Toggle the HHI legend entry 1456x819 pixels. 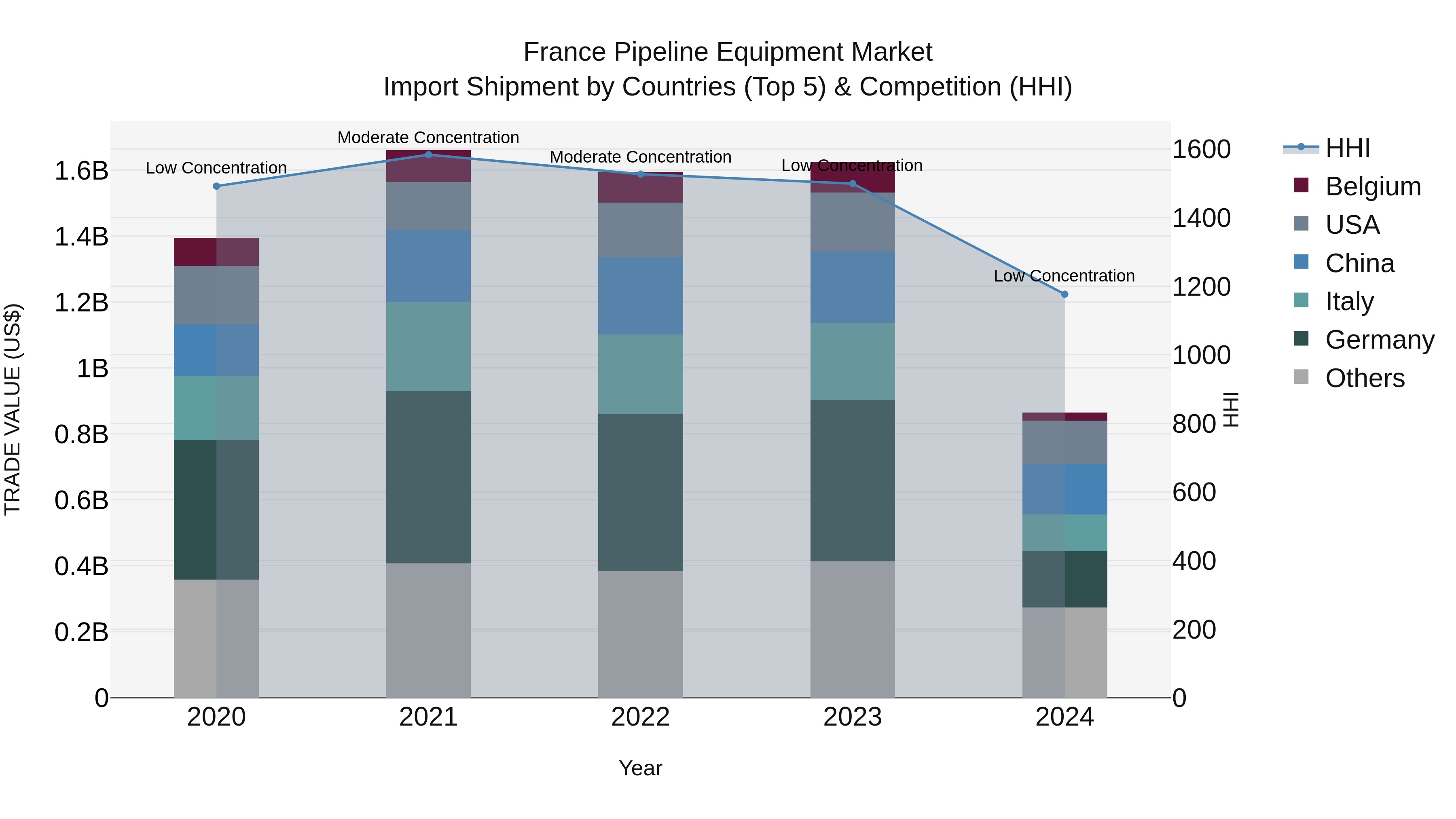pyautogui.click(x=1327, y=148)
